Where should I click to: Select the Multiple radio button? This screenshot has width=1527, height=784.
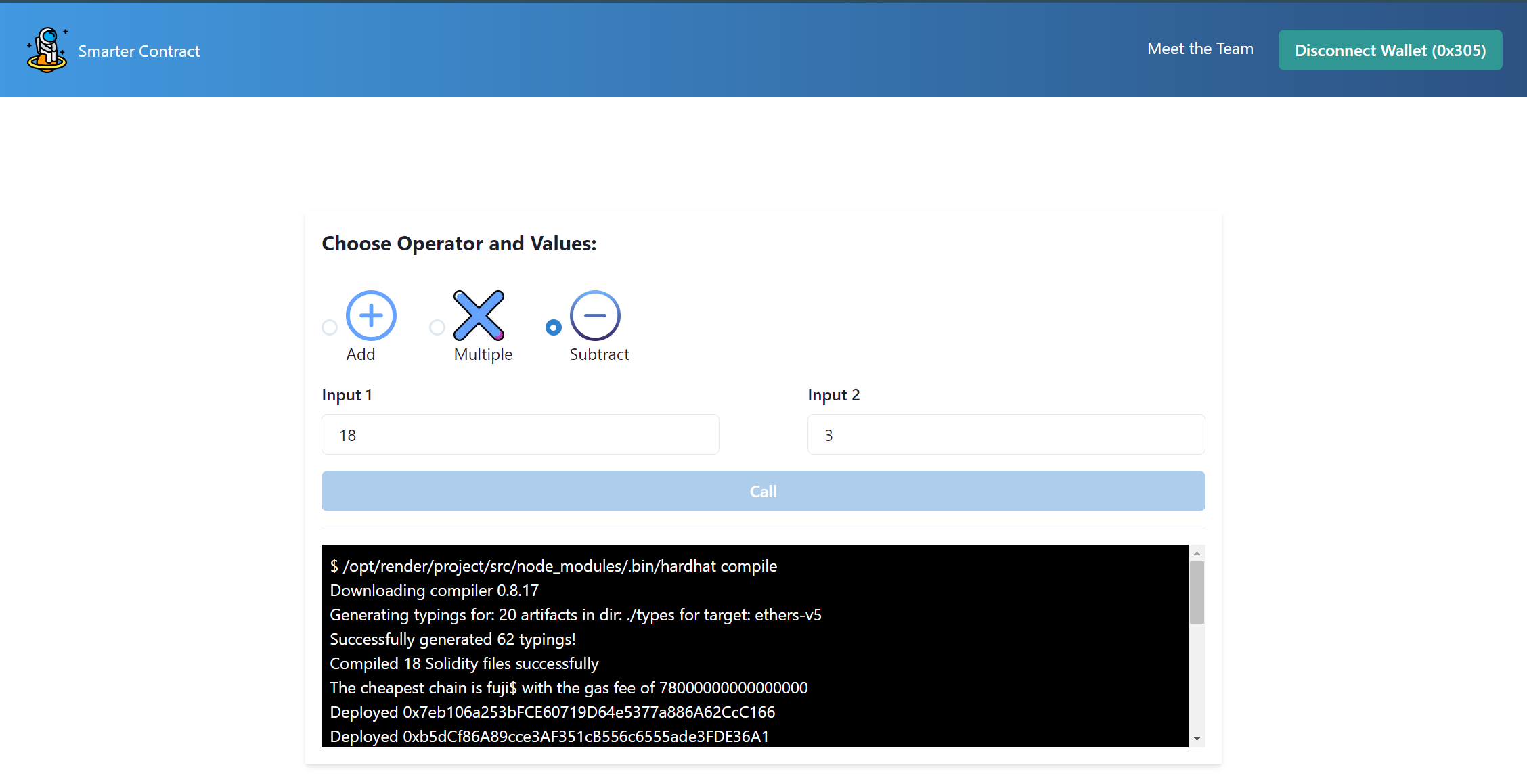(x=437, y=327)
